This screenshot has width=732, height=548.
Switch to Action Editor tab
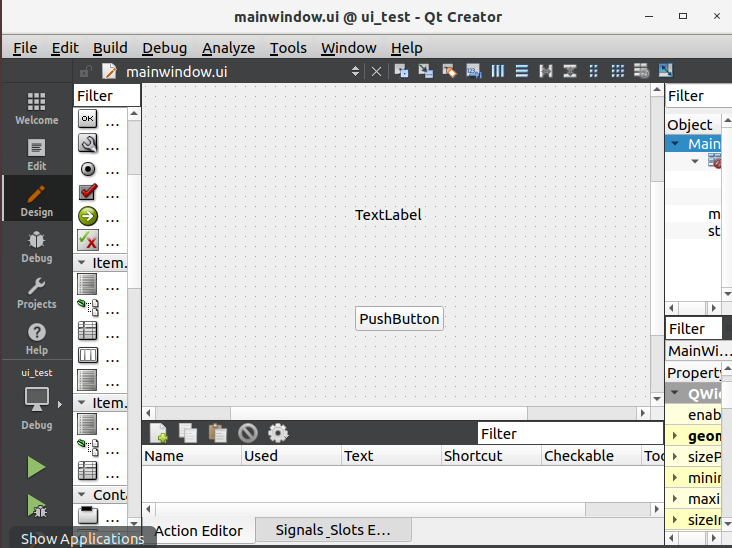coord(199,531)
